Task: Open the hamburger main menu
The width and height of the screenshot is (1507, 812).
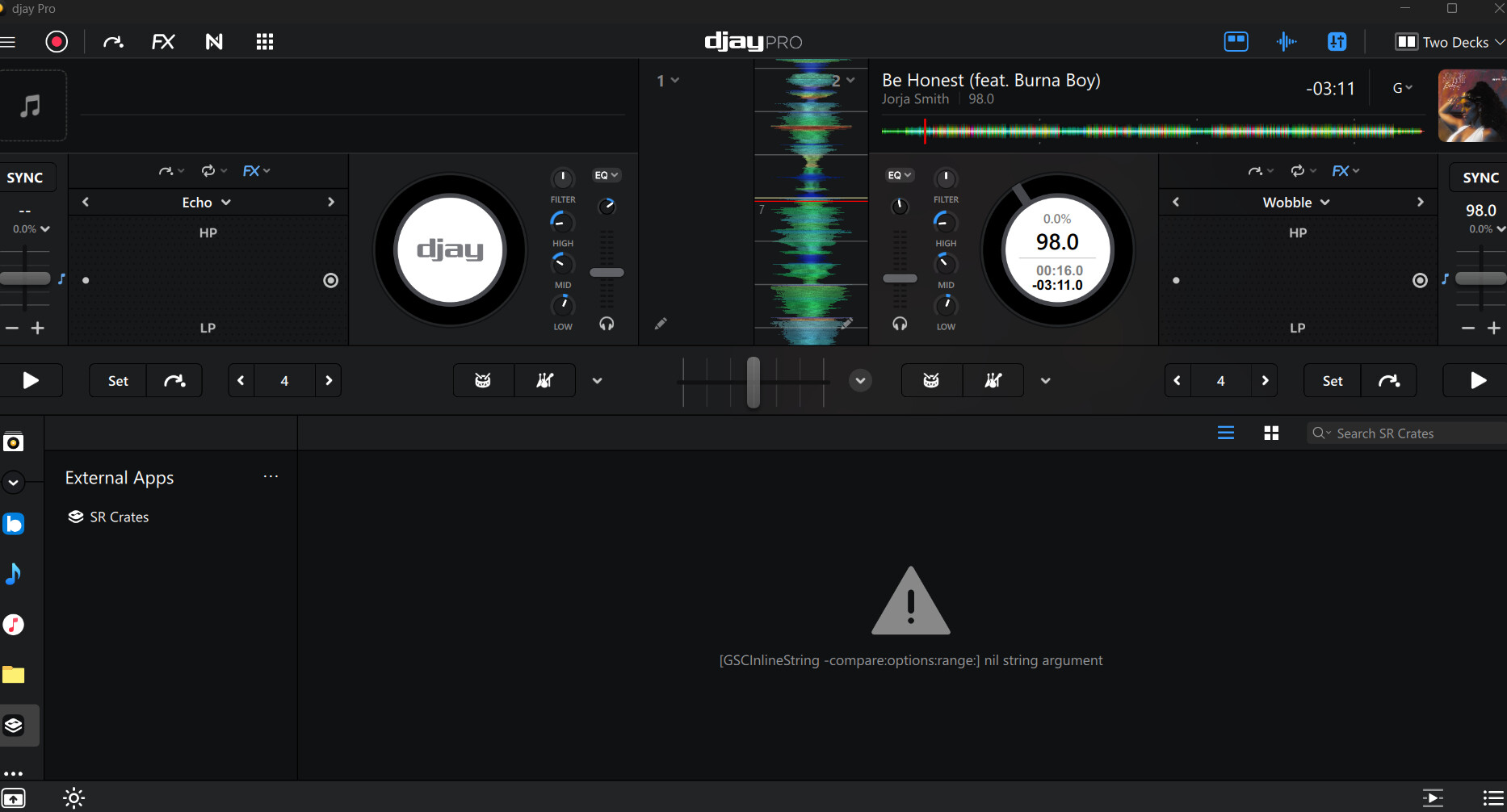Action: pos(8,42)
